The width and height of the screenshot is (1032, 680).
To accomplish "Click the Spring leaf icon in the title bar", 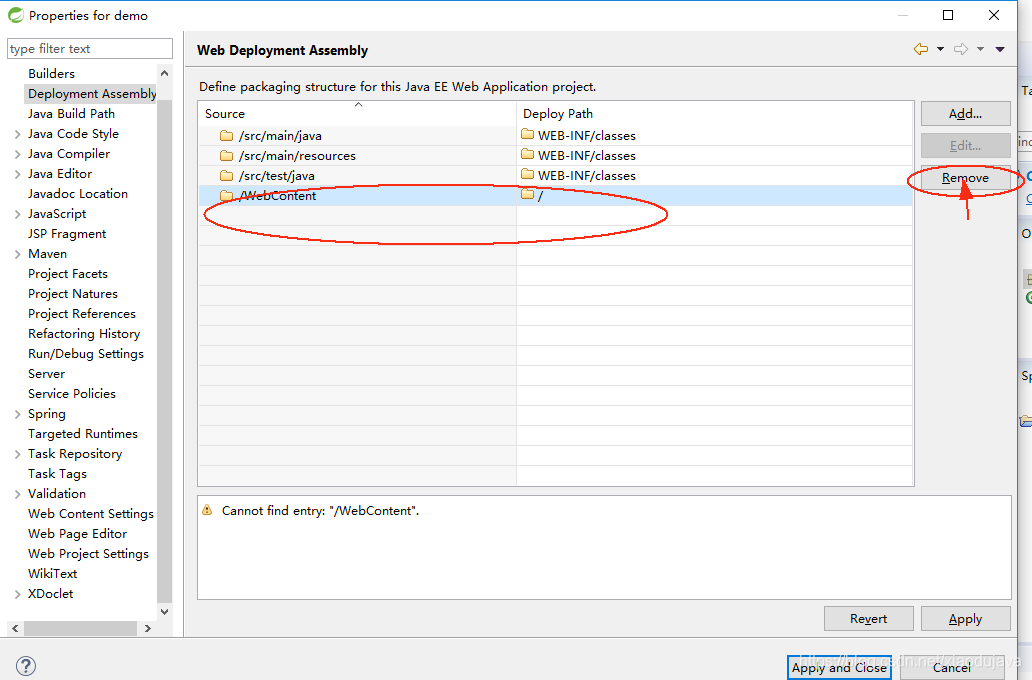I will [14, 15].
